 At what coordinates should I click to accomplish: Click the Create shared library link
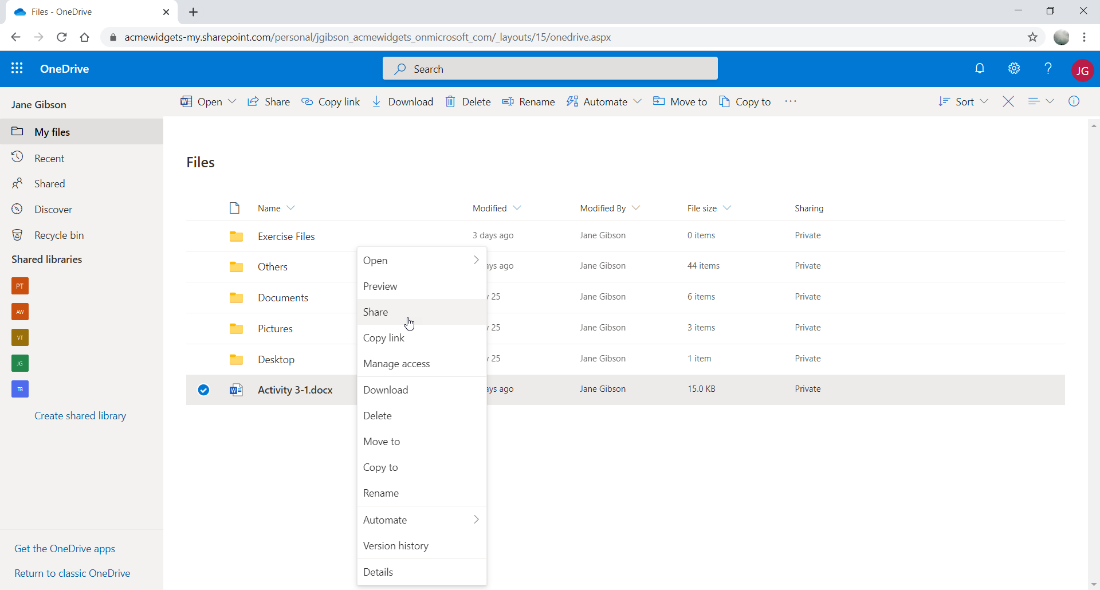click(x=80, y=415)
